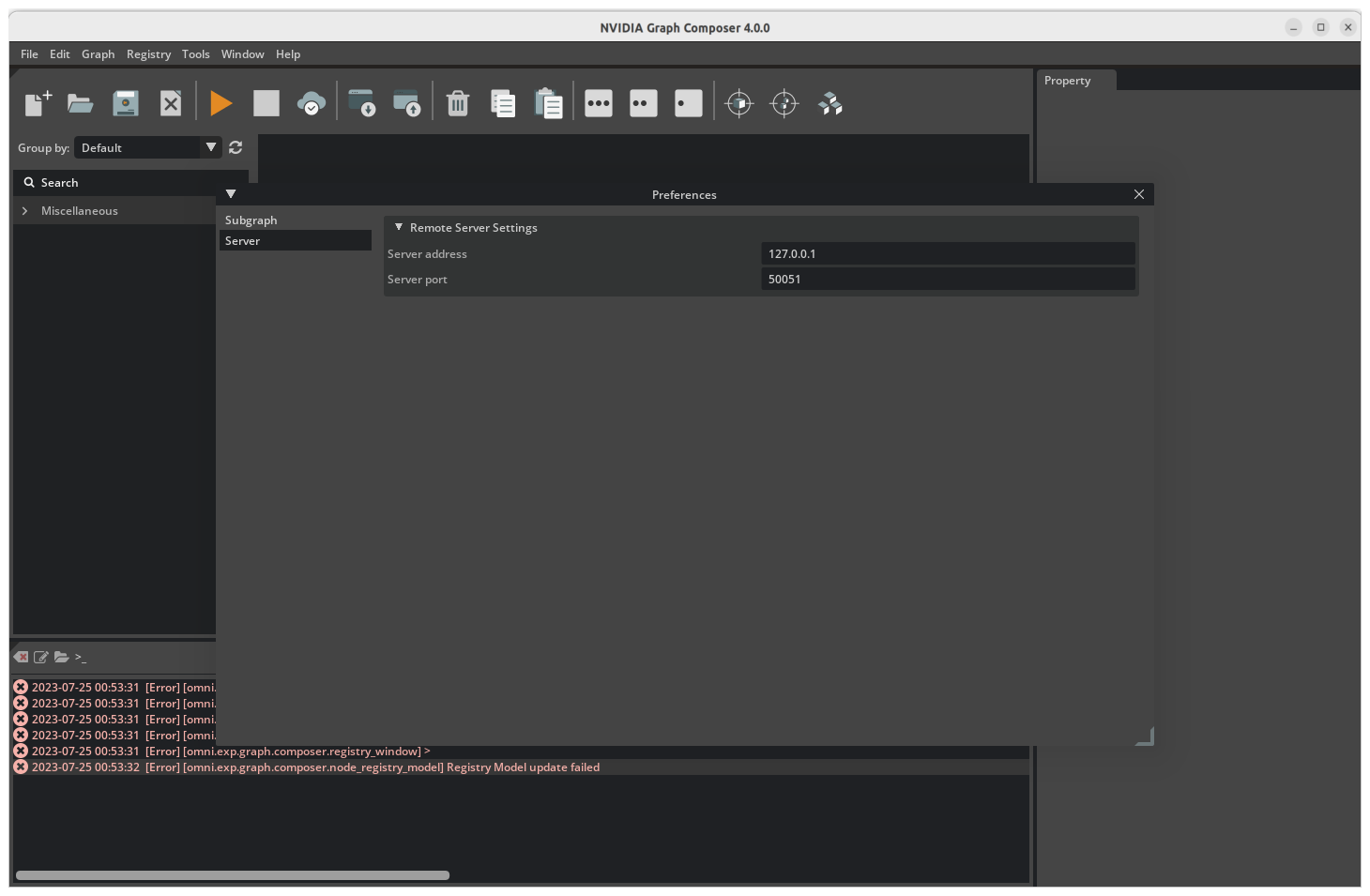The height and width of the screenshot is (896, 1370).
Task: Select Server in Preferences sidebar
Action: tap(295, 240)
